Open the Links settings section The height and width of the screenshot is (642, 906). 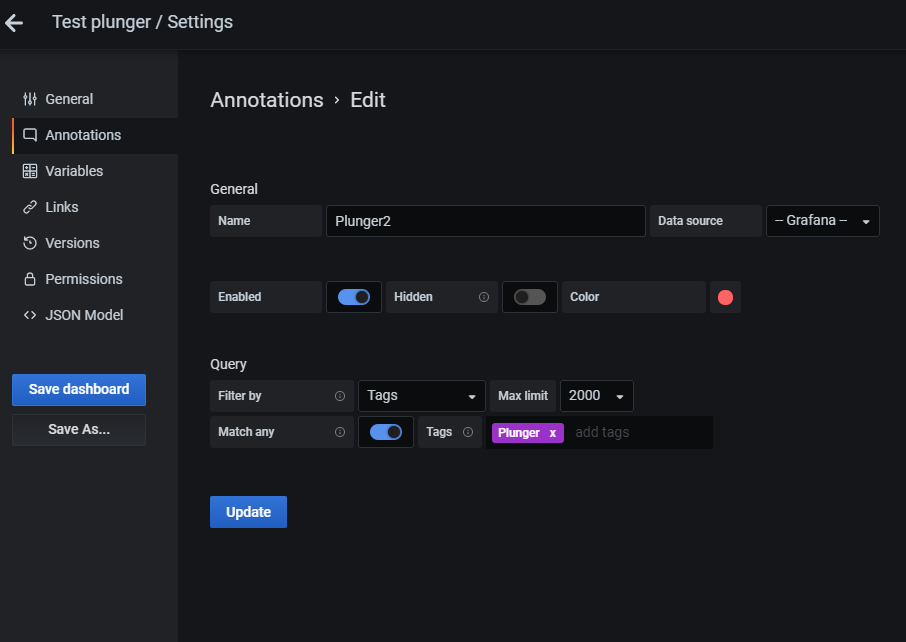click(x=95, y=207)
